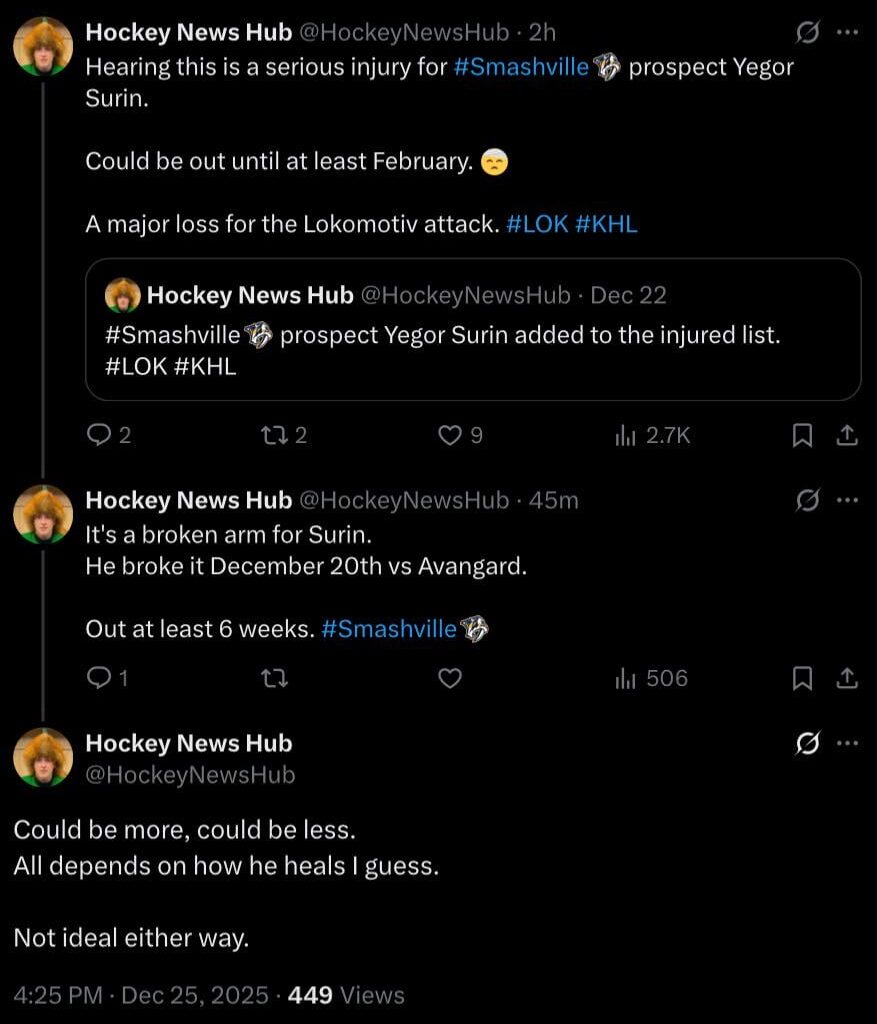Open the #KHL hashtag in first tweet
Screen dimensions: 877x1024
pos(606,225)
